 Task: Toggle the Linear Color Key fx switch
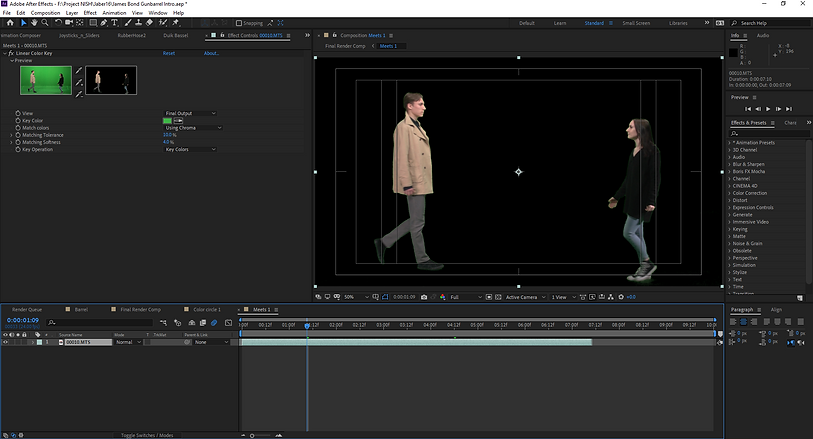(x=11, y=53)
